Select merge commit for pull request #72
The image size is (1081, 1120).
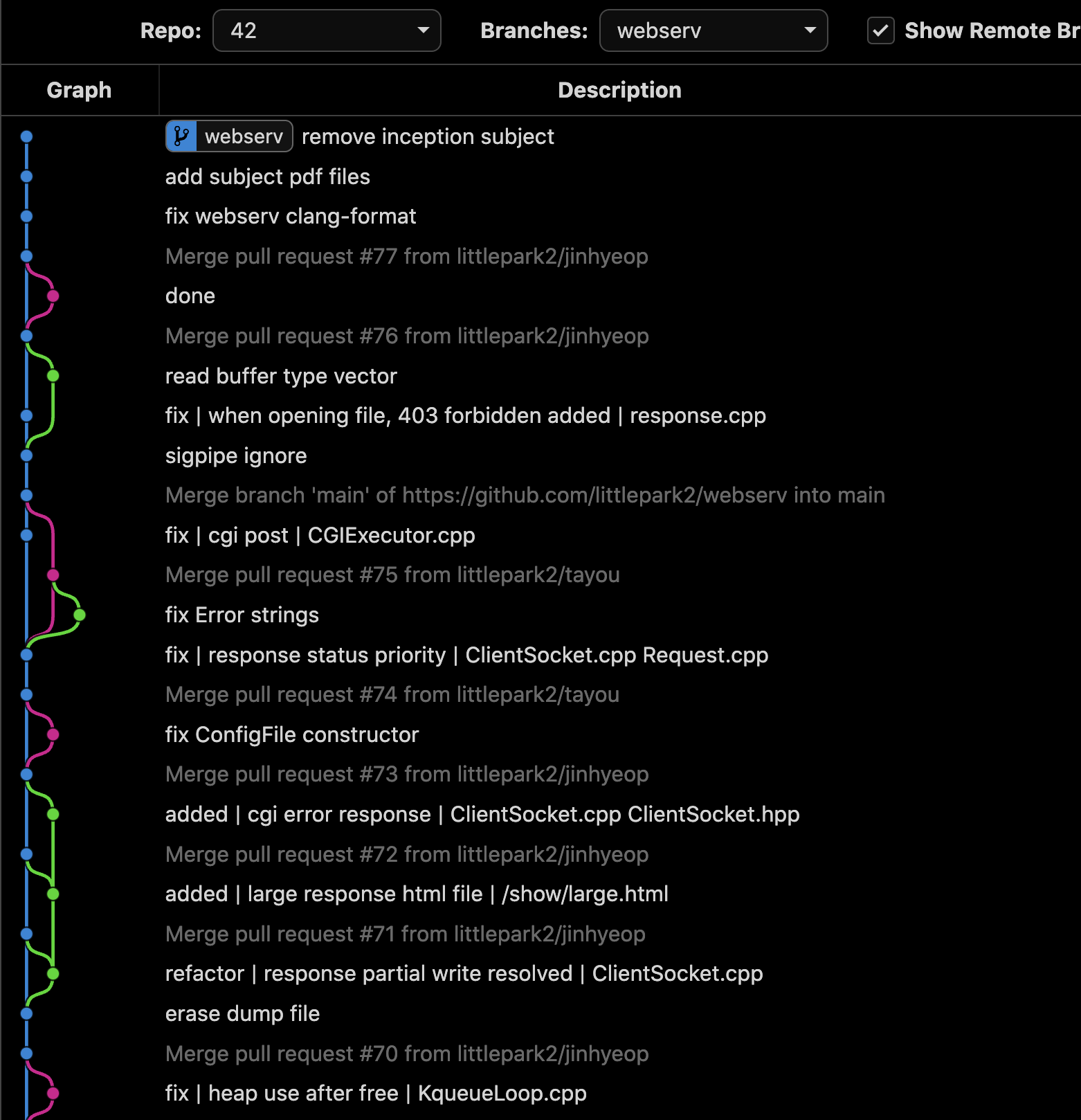[x=407, y=854]
